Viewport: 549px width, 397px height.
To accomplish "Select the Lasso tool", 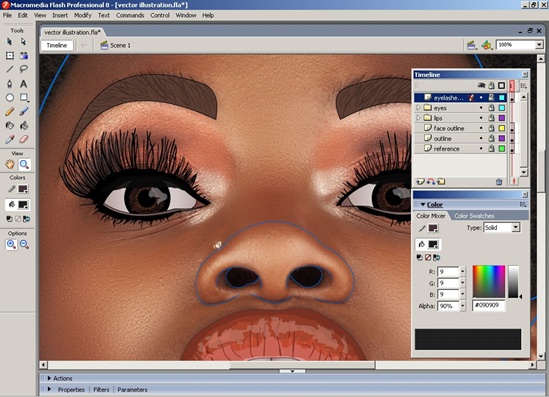I will (x=23, y=69).
